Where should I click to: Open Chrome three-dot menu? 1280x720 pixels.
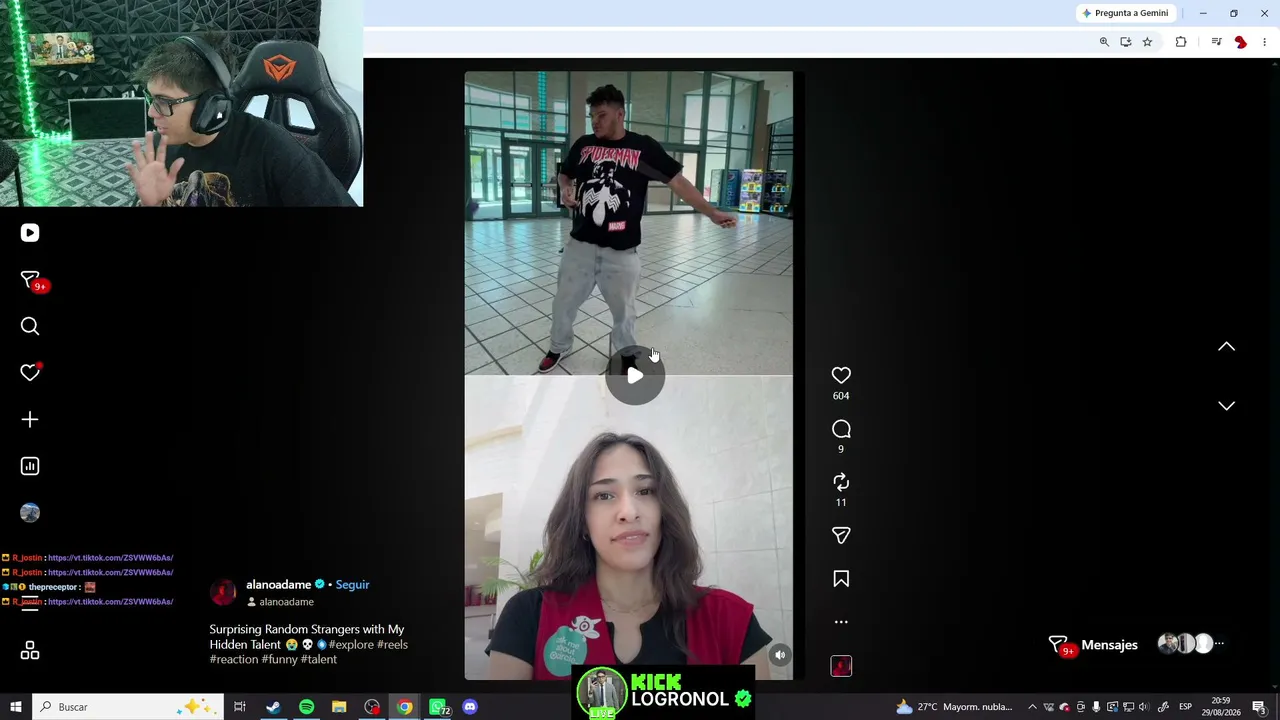tap(1265, 42)
